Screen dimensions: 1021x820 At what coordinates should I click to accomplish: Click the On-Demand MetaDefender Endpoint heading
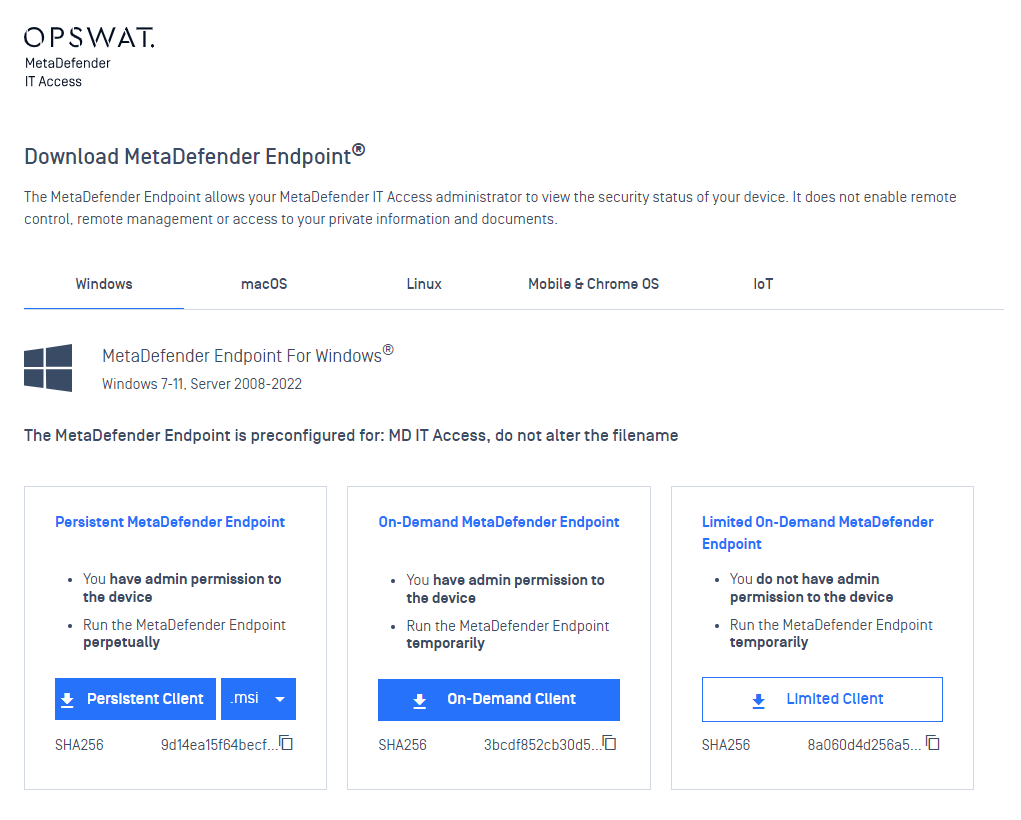coord(499,522)
